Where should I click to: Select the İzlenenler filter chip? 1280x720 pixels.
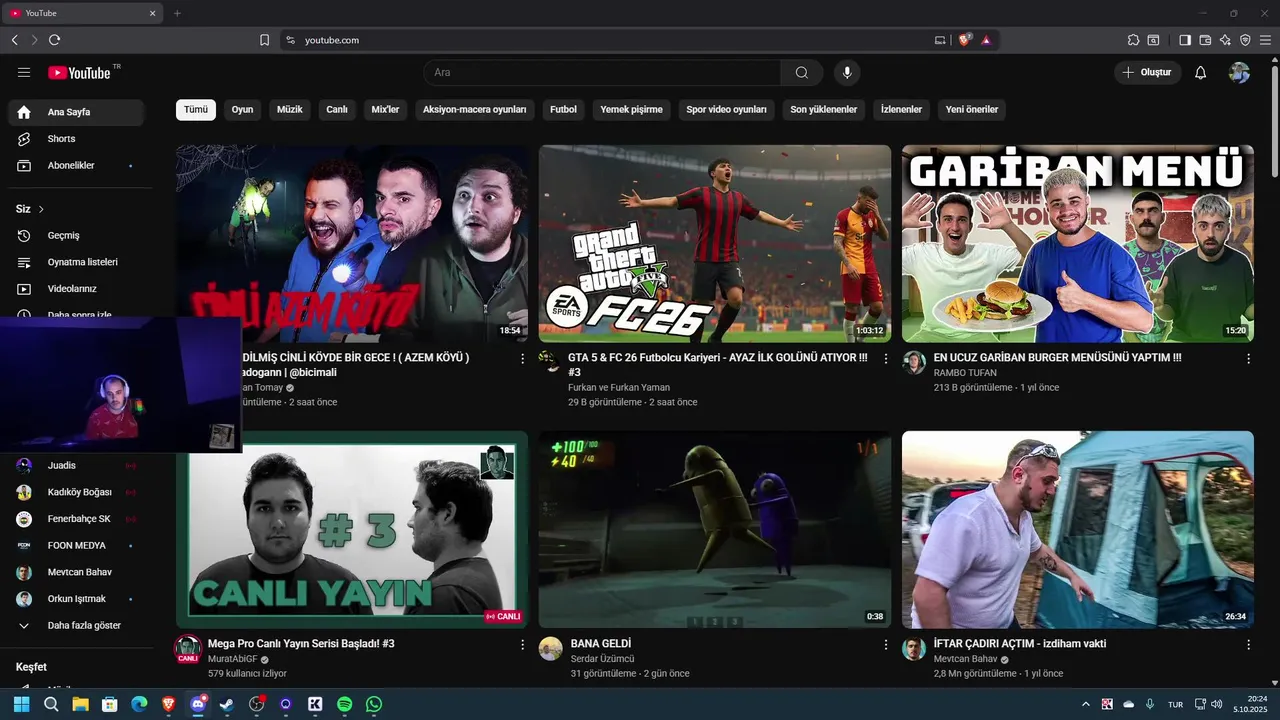(x=901, y=110)
